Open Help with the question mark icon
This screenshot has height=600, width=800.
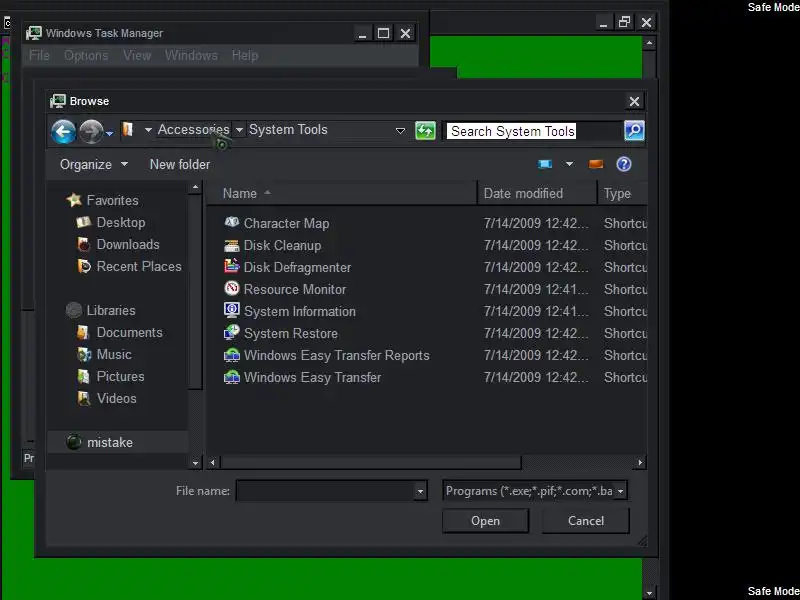pos(623,164)
